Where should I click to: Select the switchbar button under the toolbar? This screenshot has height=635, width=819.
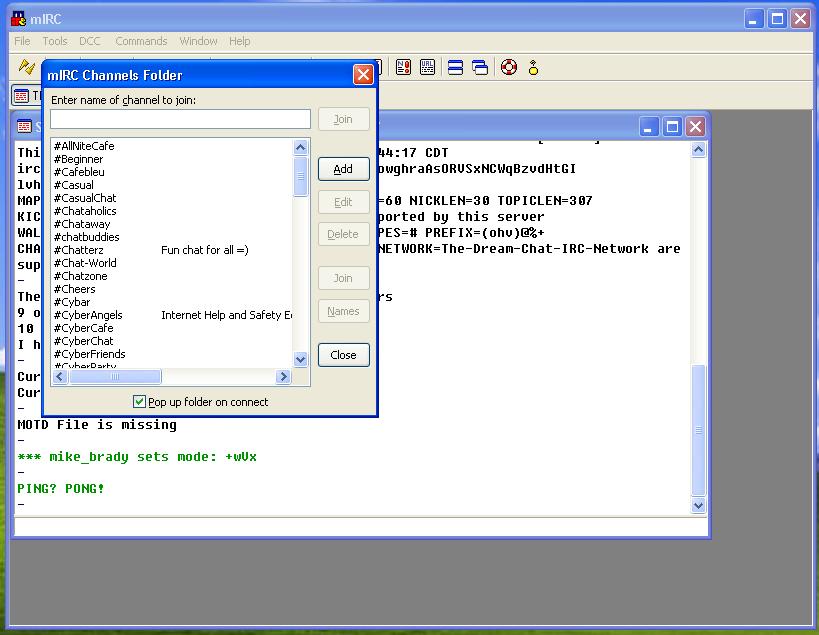[x=27, y=96]
